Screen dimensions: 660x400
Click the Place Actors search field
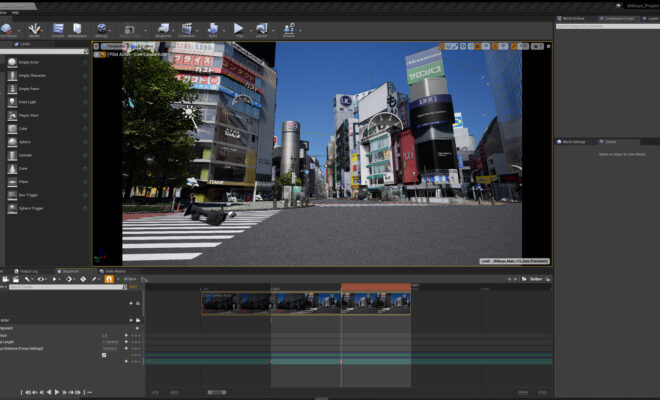tap(42, 51)
